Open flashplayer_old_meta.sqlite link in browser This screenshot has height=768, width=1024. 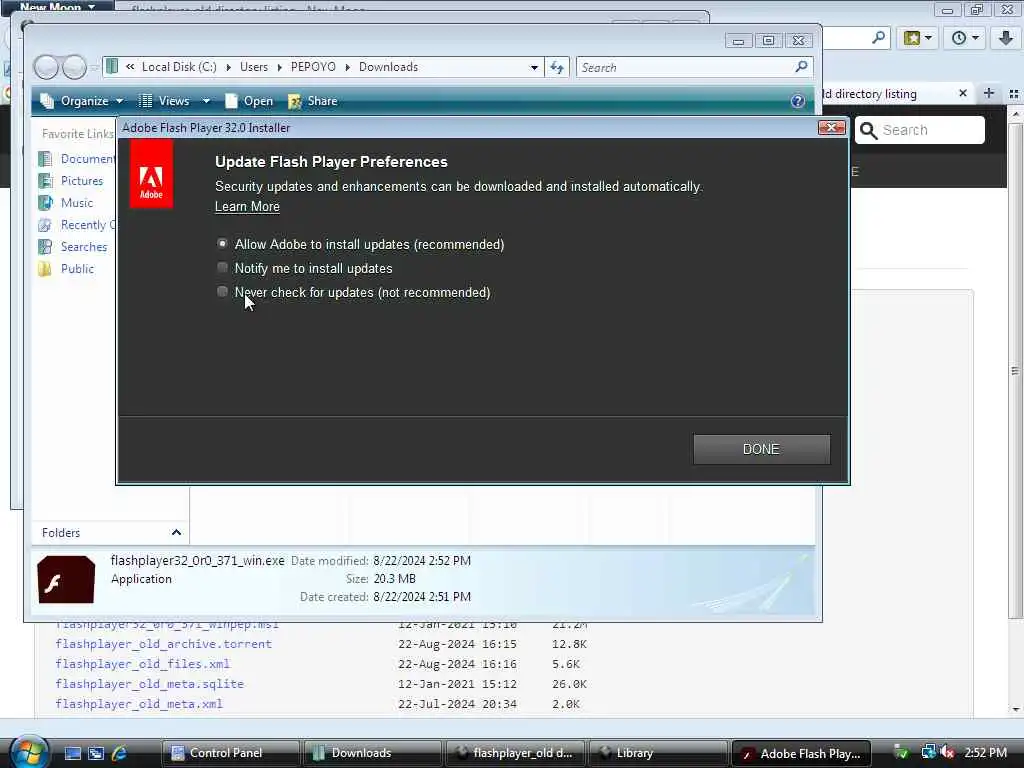(x=150, y=684)
